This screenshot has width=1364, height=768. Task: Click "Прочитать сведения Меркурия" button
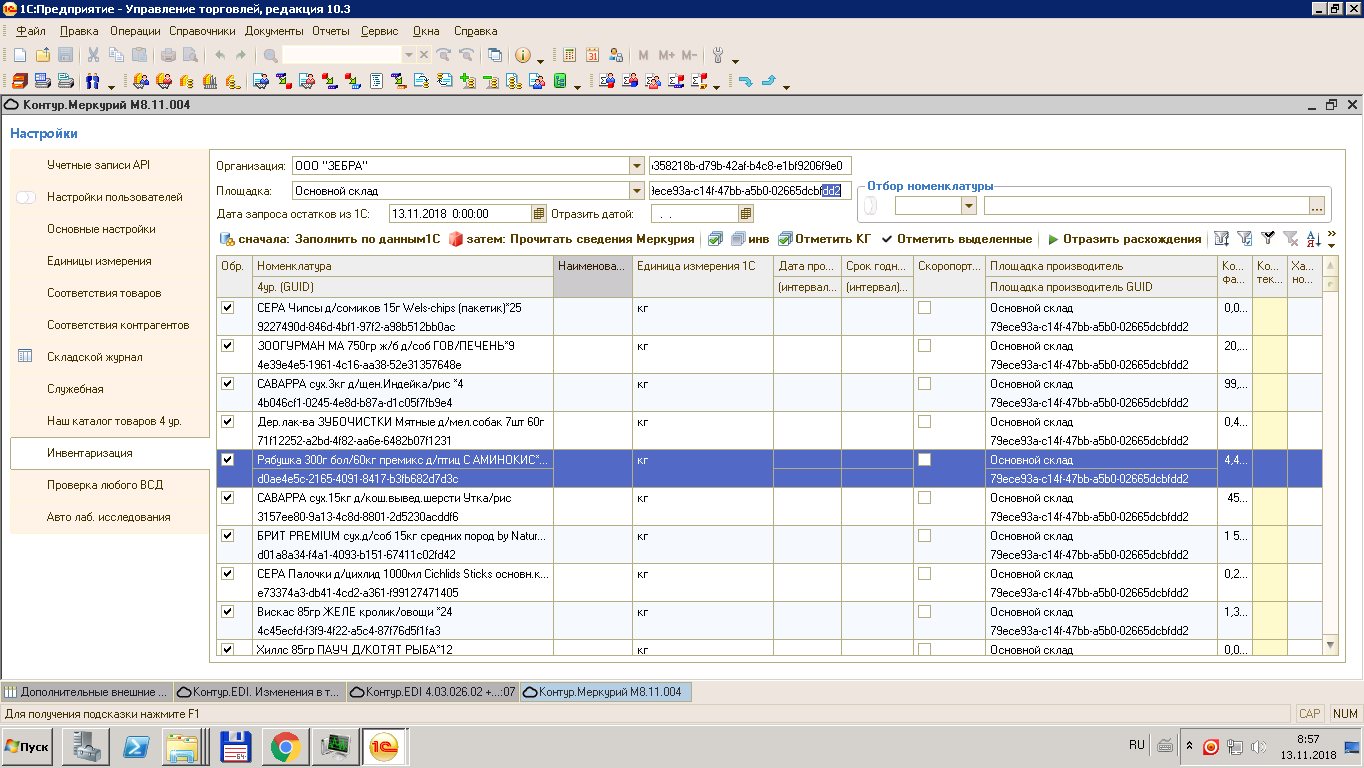point(571,239)
